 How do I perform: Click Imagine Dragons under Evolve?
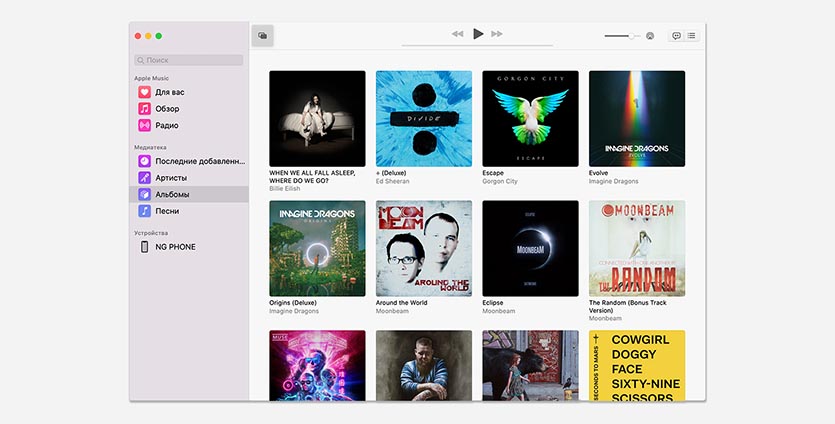613,181
